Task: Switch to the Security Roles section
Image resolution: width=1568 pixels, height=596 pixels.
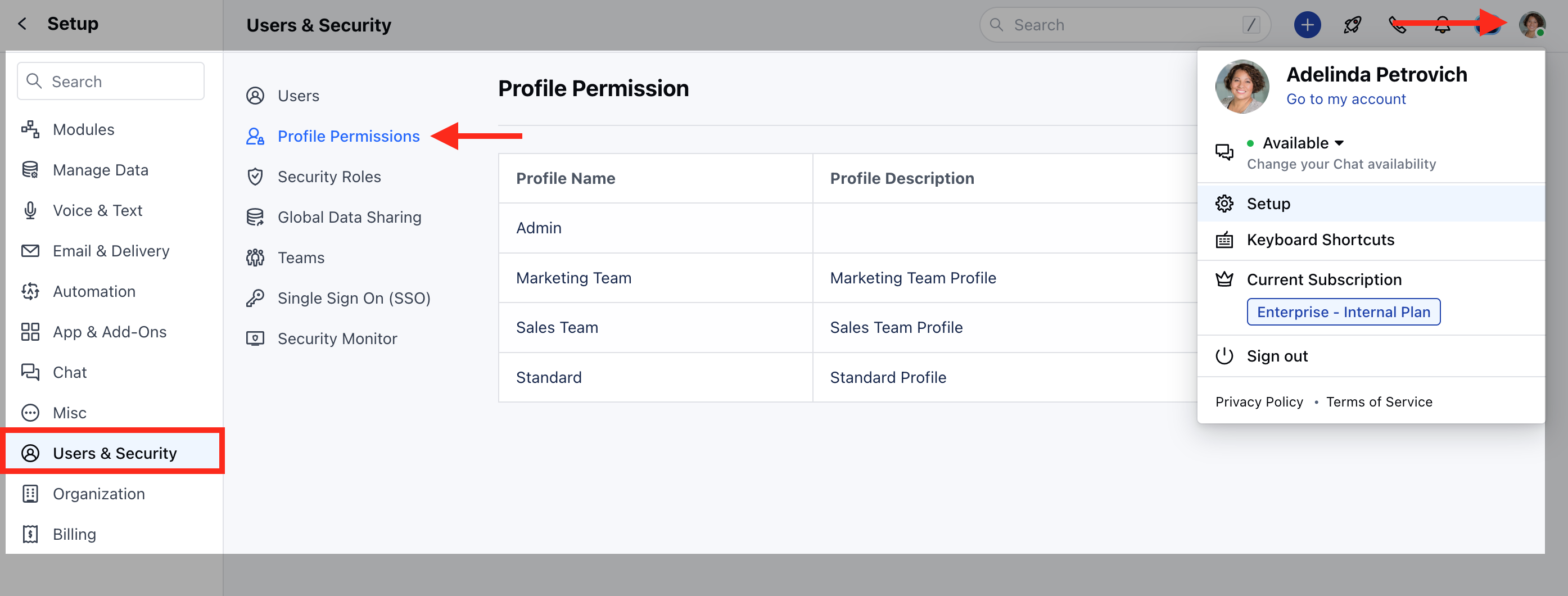Action: (329, 177)
